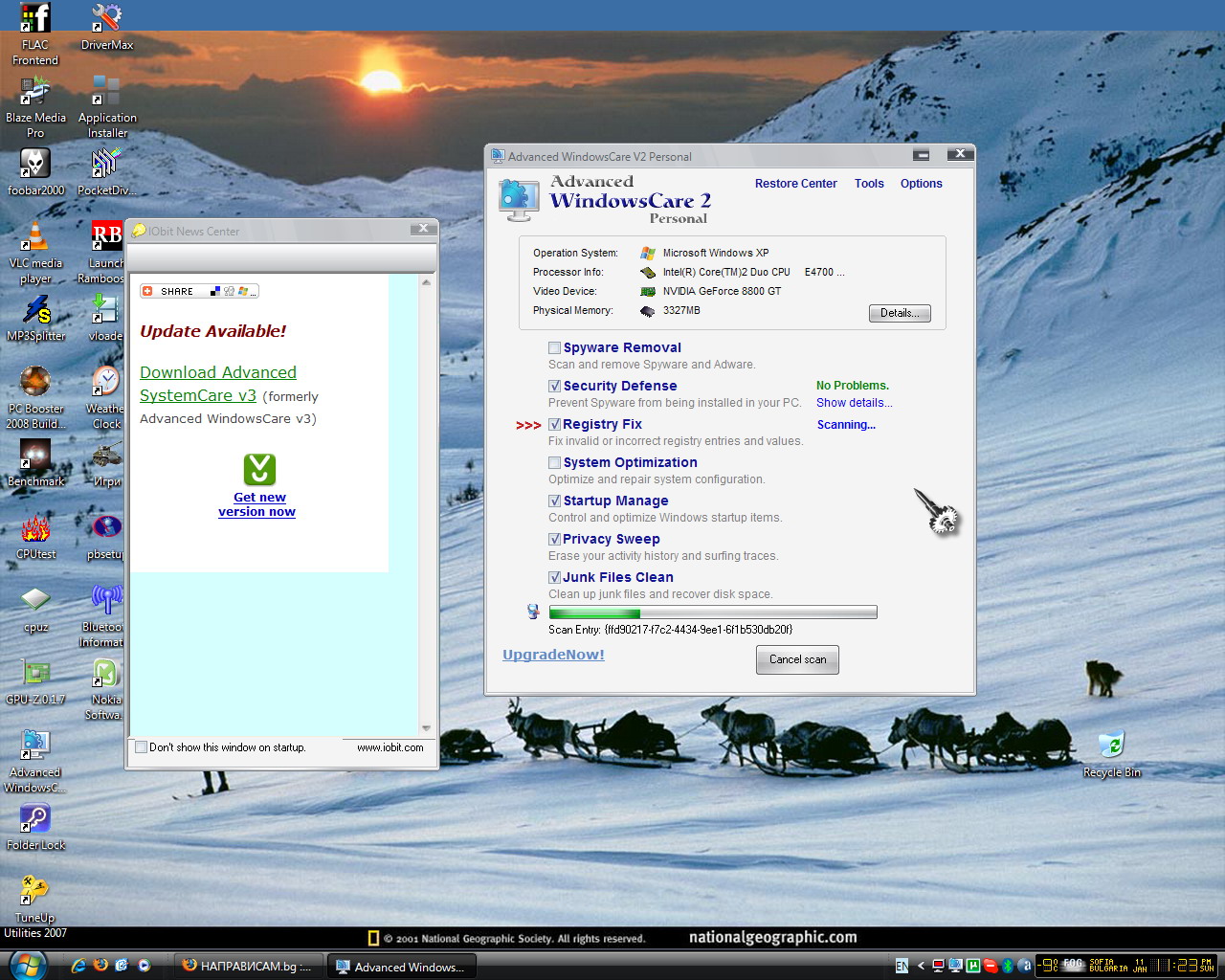Click the www.iobit.com link
This screenshot has width=1225, height=980.
[x=390, y=747]
